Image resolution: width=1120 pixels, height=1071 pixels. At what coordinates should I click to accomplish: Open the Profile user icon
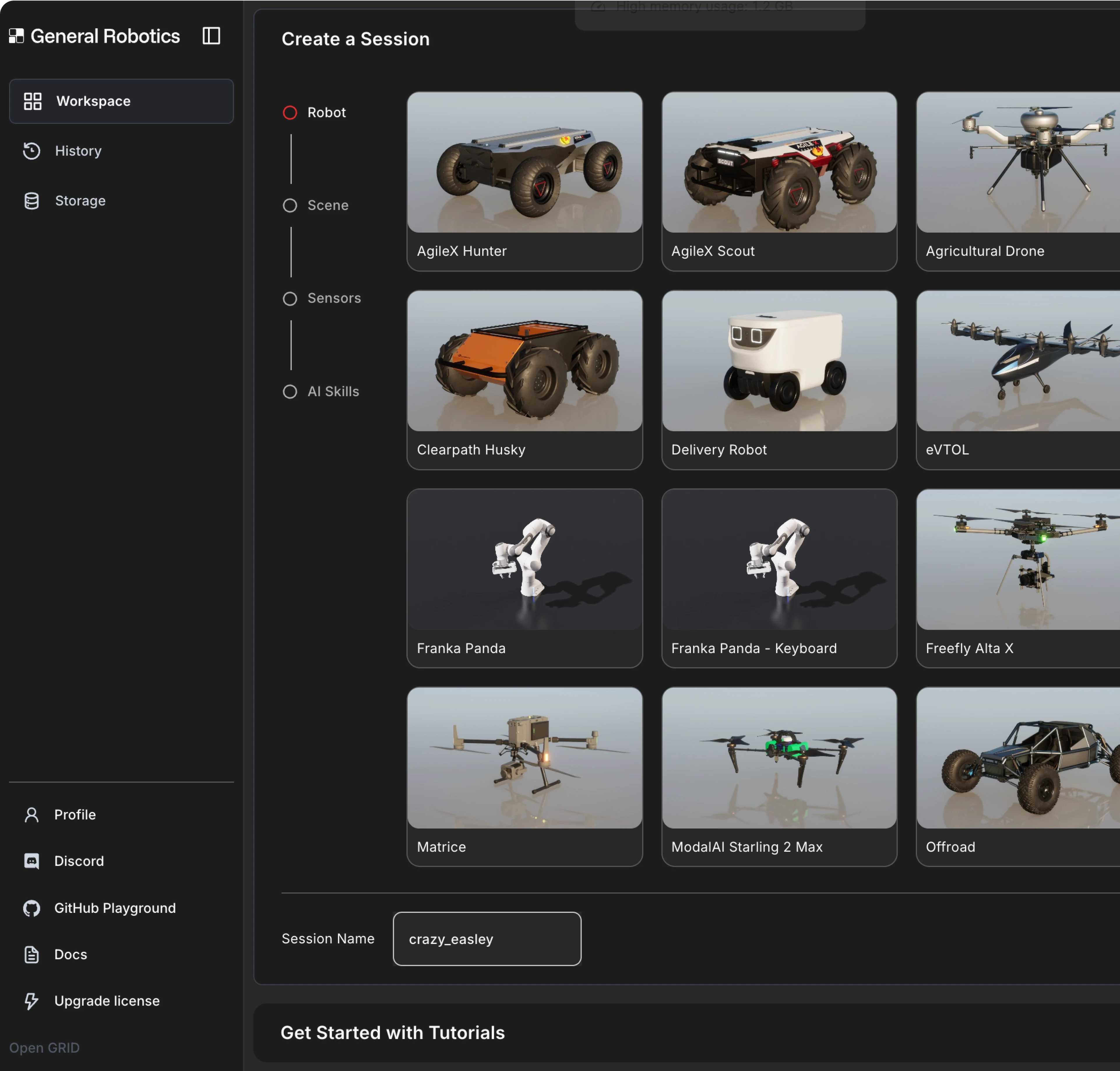click(x=31, y=815)
